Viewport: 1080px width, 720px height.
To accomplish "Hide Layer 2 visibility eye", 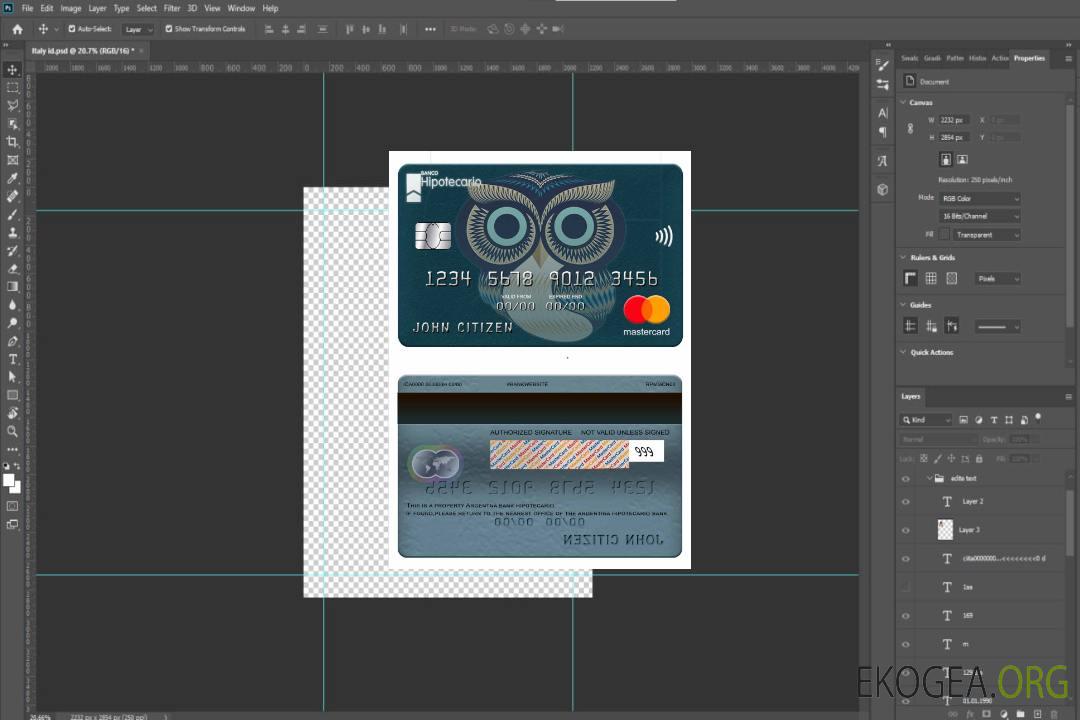I will pos(906,502).
